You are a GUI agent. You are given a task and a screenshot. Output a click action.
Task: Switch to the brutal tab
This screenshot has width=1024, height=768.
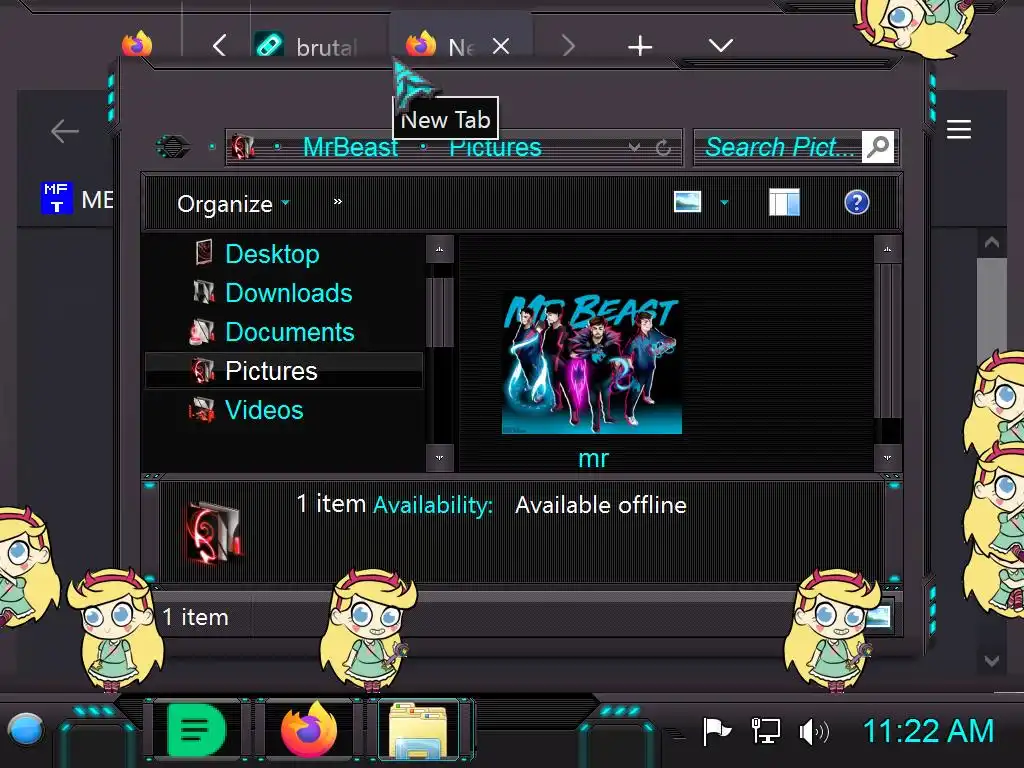(307, 46)
